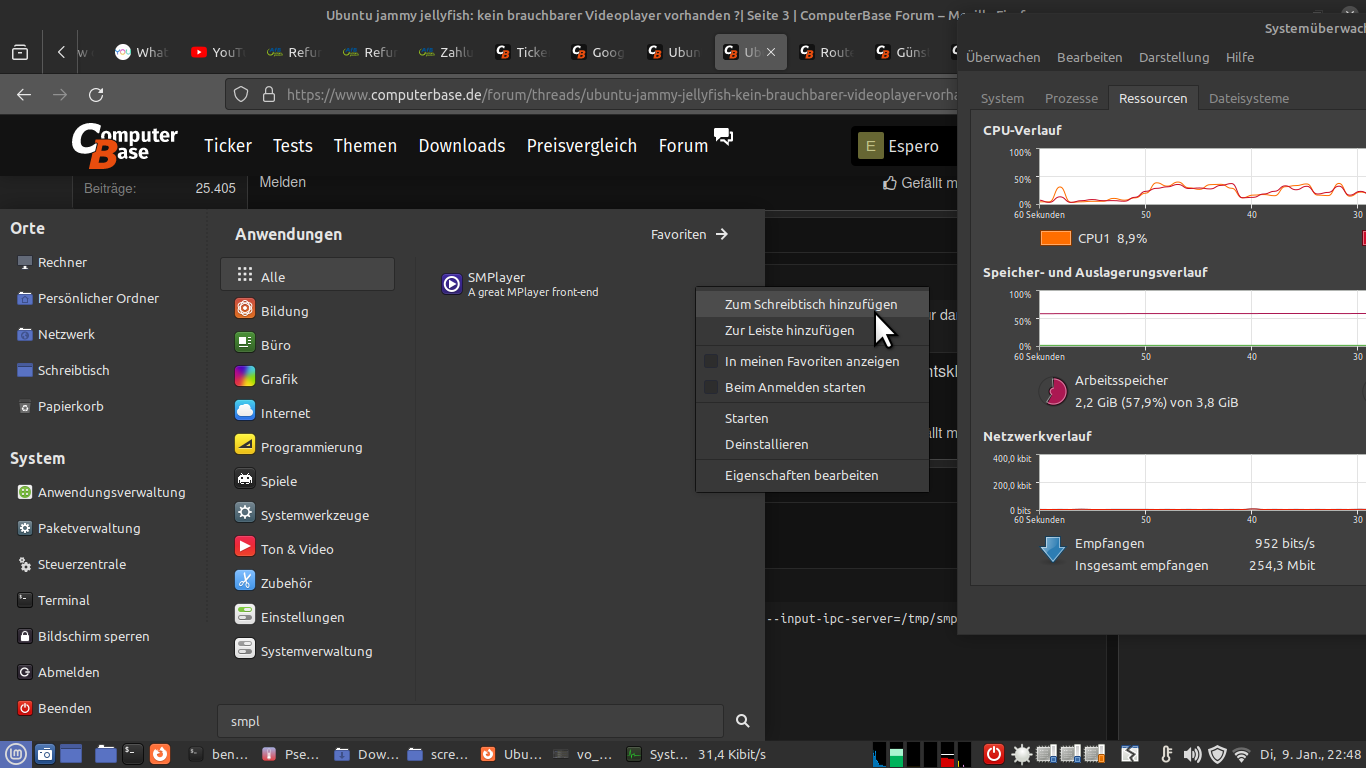
Task: Choose Starten in context menu
Action: pos(811,418)
